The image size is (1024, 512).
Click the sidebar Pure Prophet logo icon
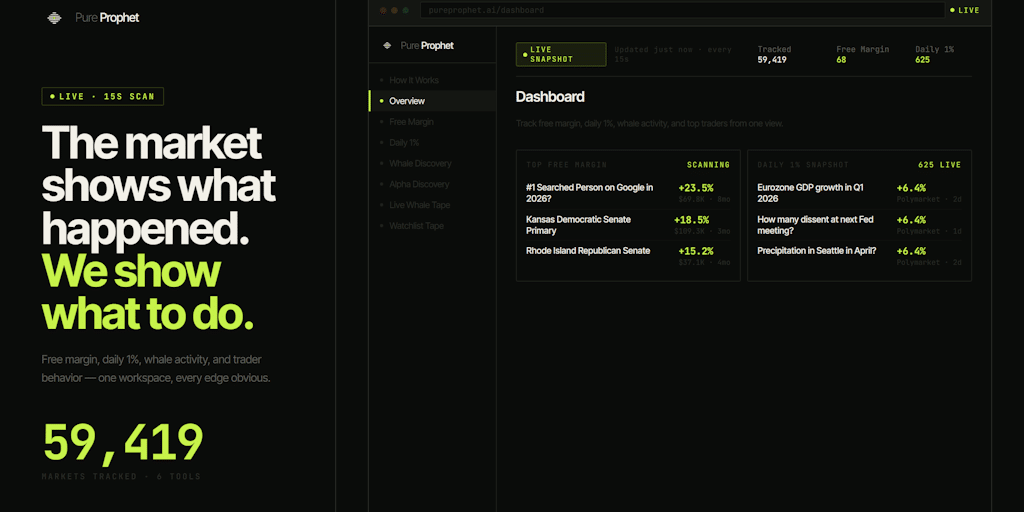[x=387, y=45]
